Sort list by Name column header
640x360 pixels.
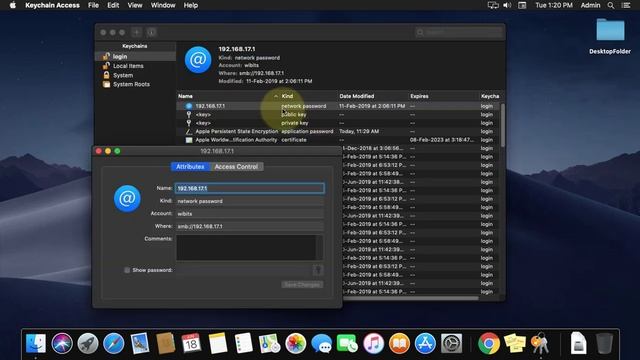coord(228,96)
